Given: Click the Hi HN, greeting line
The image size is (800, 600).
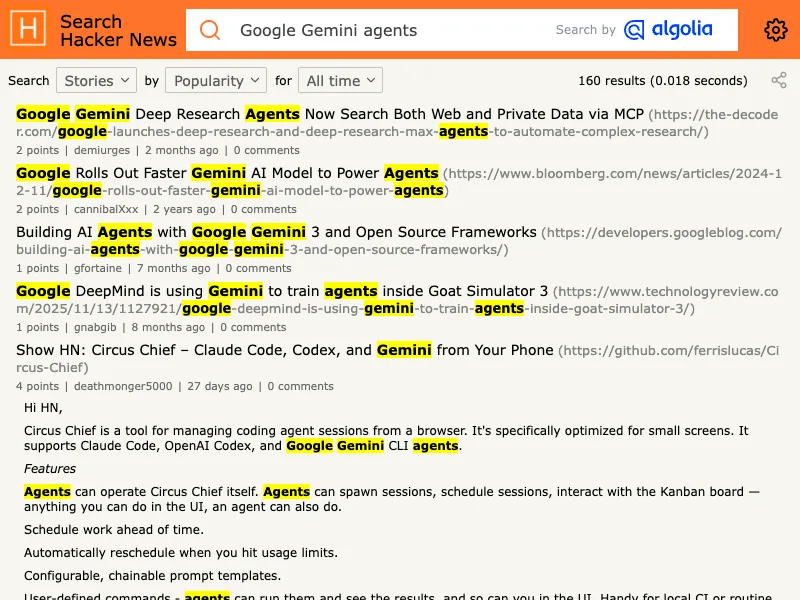Looking at the screenshot, I should point(43,408).
